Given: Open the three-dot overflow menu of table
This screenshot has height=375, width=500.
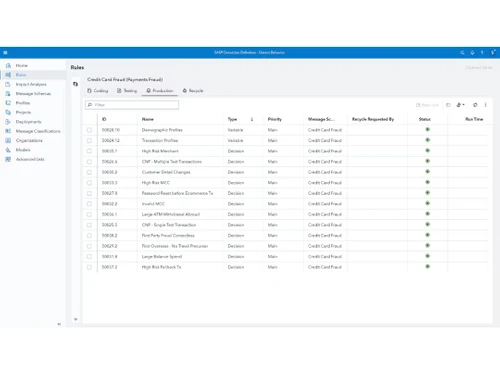Looking at the screenshot, I should [x=486, y=105].
